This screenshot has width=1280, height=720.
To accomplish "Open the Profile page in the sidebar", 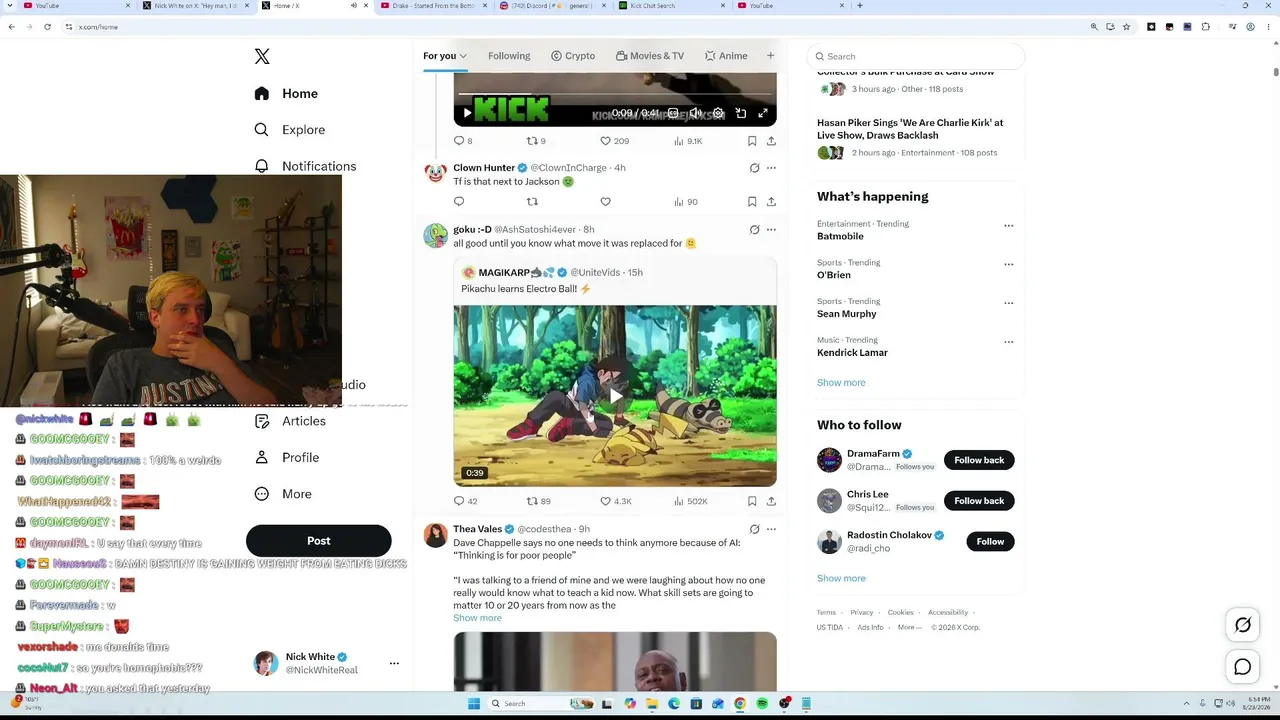I will pyautogui.click(x=287, y=458).
